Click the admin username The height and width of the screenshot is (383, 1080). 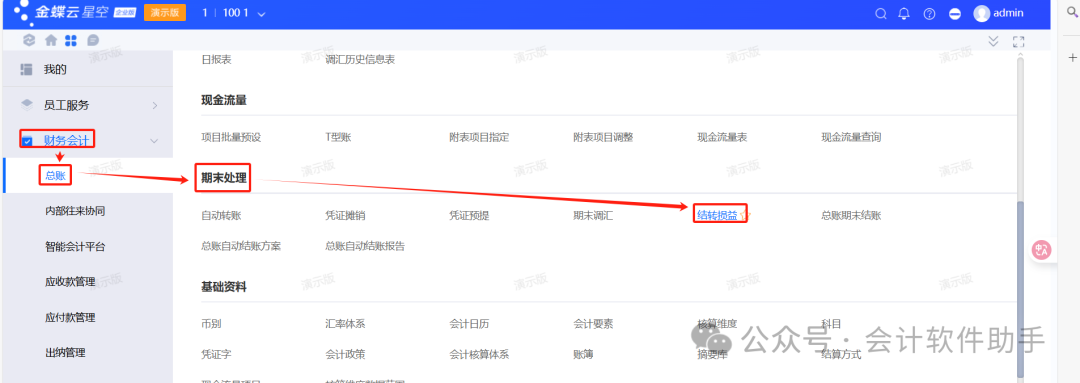pyautogui.click(x=1008, y=13)
